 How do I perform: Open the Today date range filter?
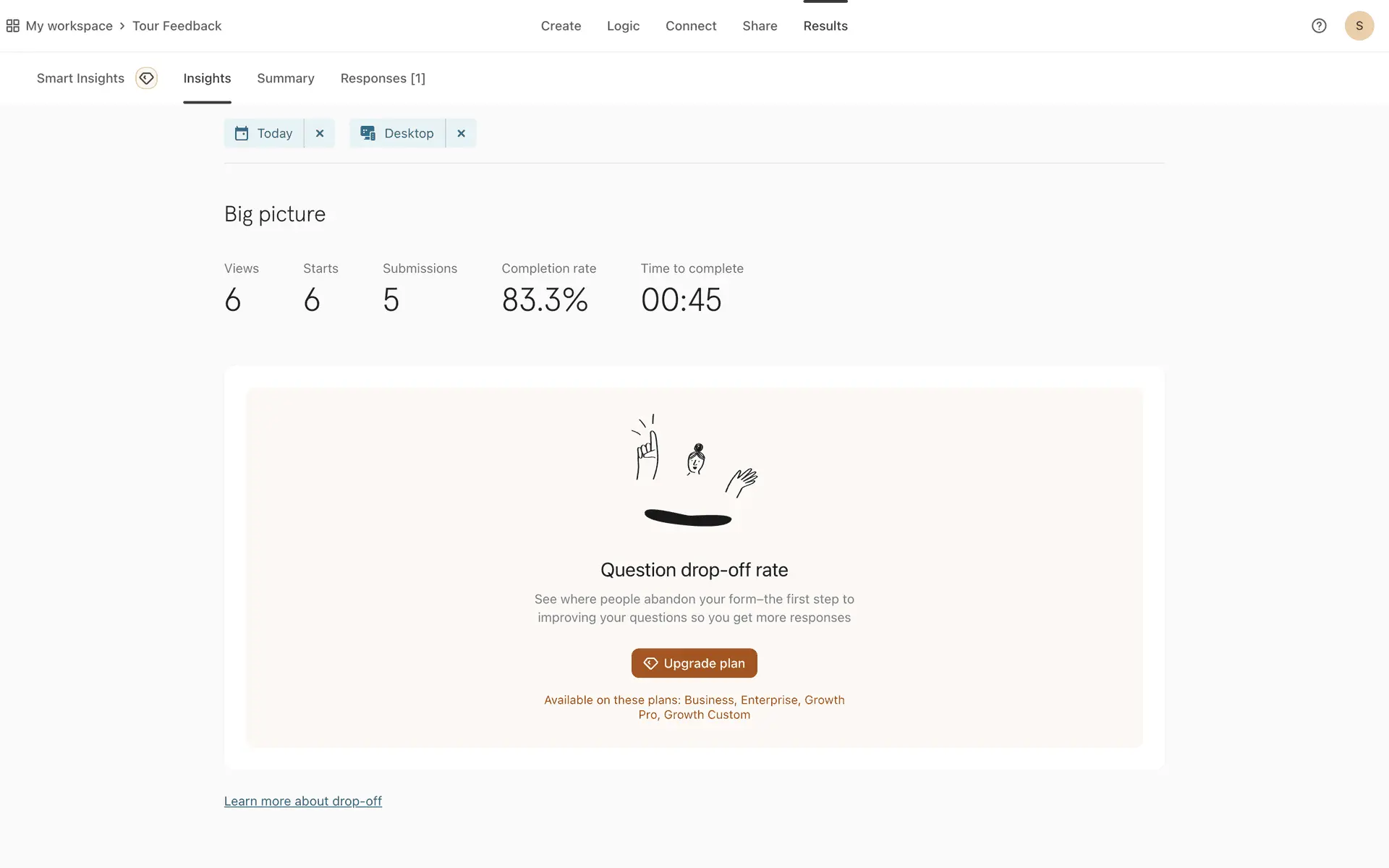pos(274,134)
